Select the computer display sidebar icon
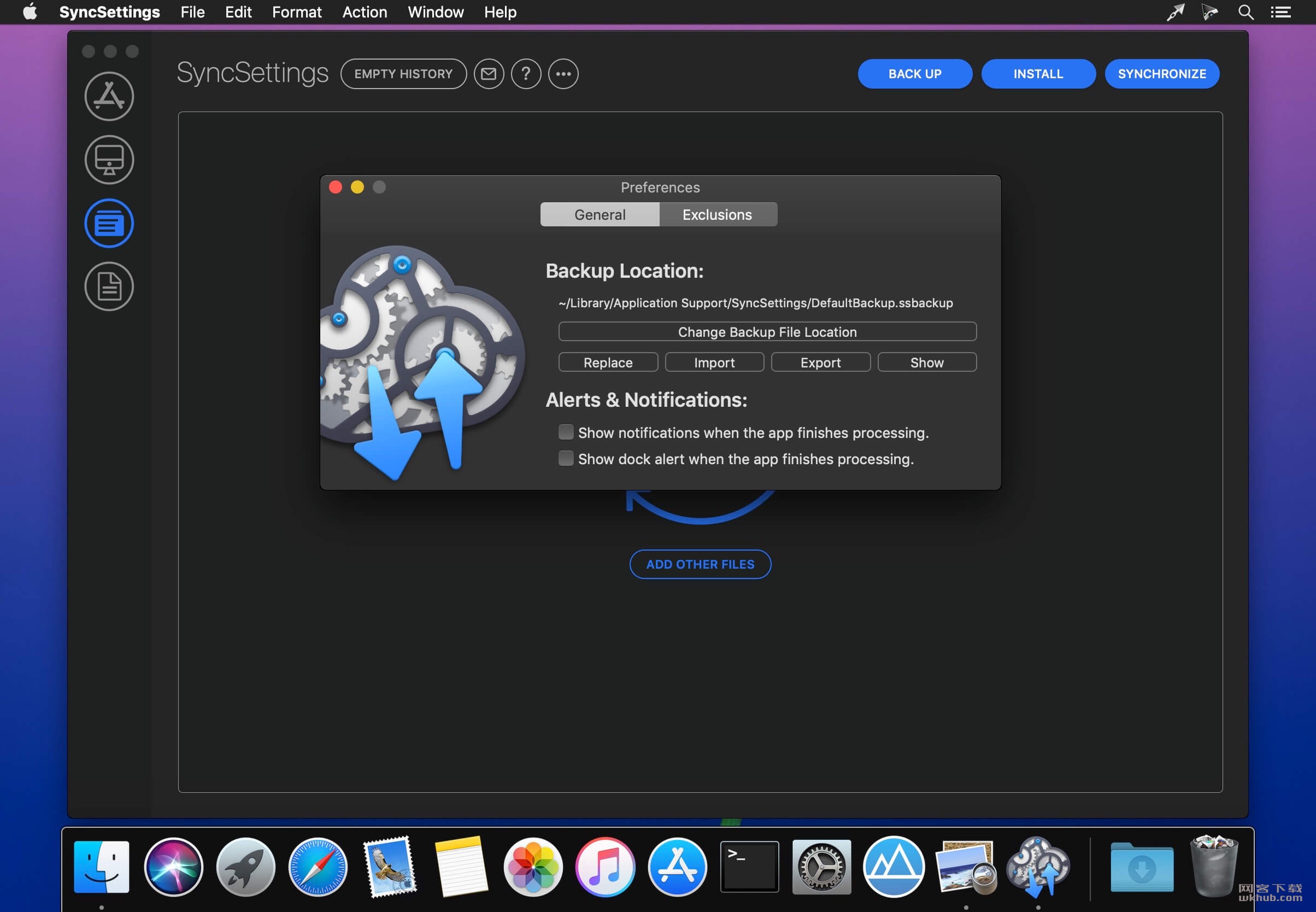 (x=109, y=160)
